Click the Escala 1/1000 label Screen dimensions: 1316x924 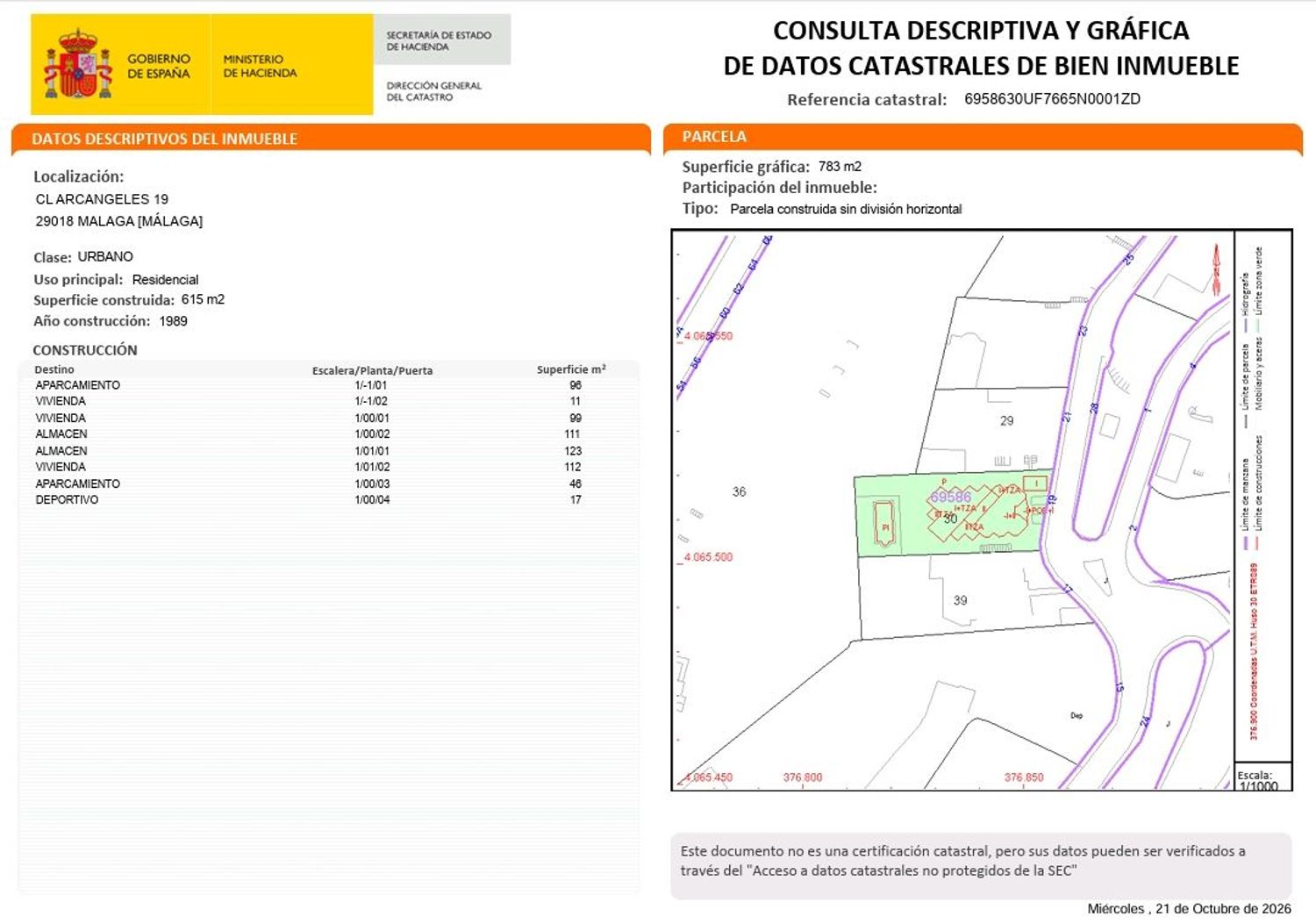click(1257, 781)
